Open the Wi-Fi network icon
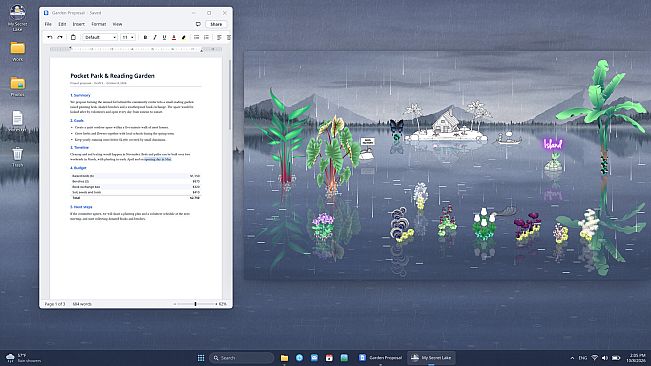The width and height of the screenshot is (651, 366). point(594,358)
